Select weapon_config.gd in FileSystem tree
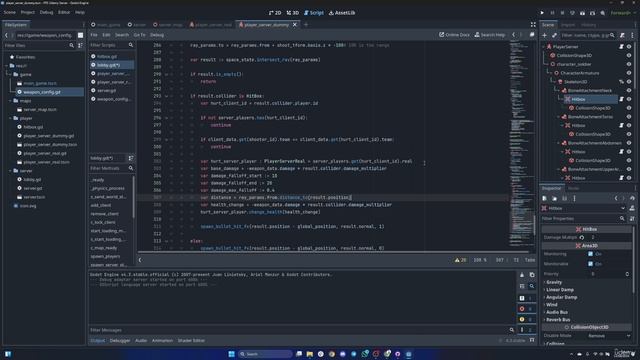640x360 pixels. click(x=42, y=92)
